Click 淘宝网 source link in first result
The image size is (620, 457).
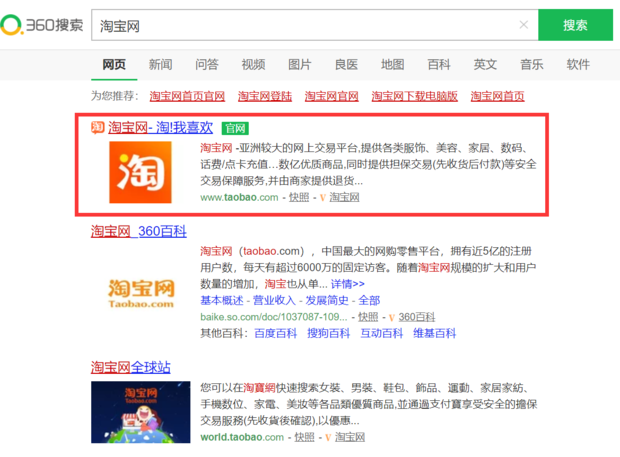point(344,197)
